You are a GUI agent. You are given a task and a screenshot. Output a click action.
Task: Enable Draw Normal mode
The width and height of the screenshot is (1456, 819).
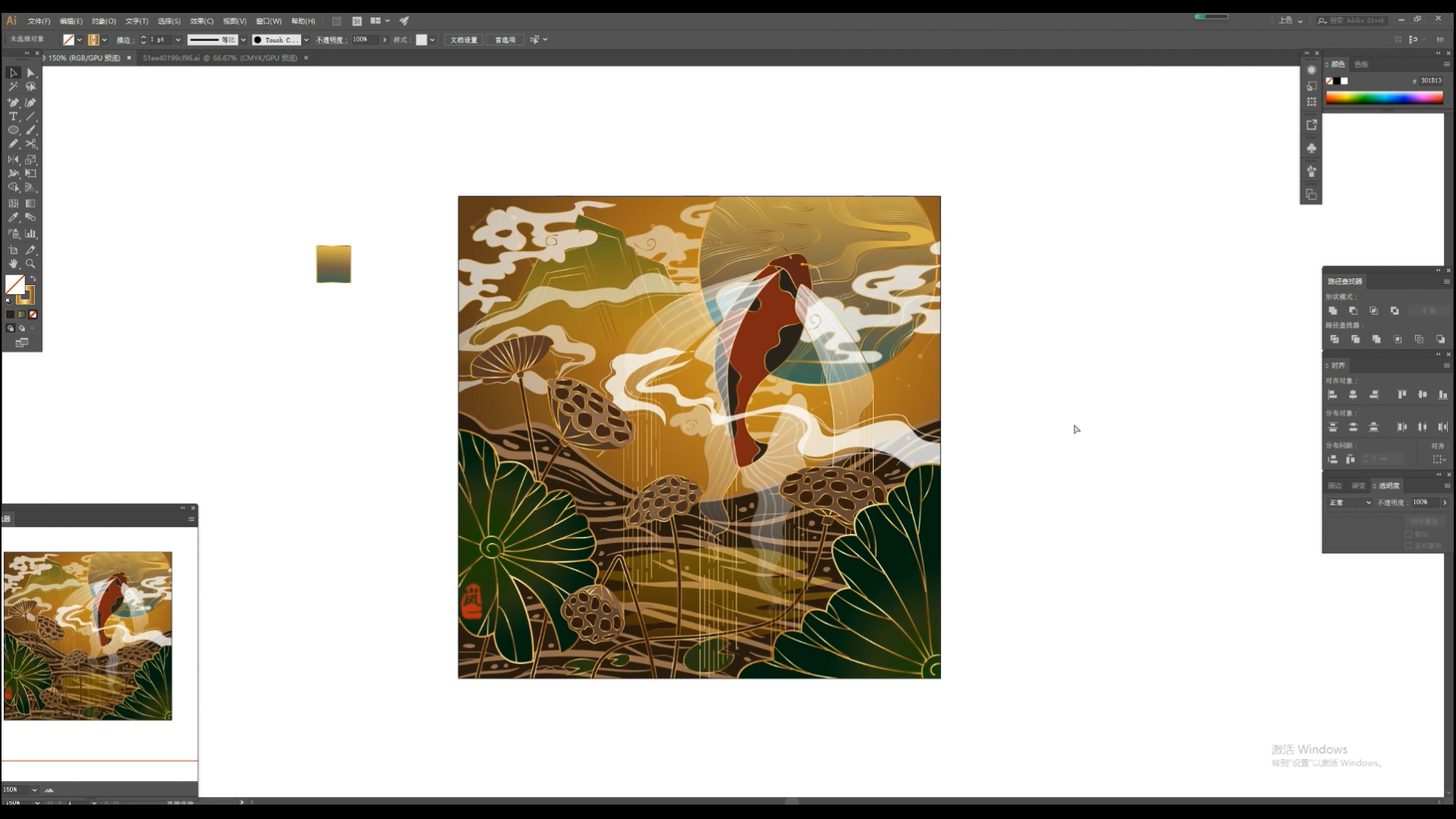coord(10,328)
